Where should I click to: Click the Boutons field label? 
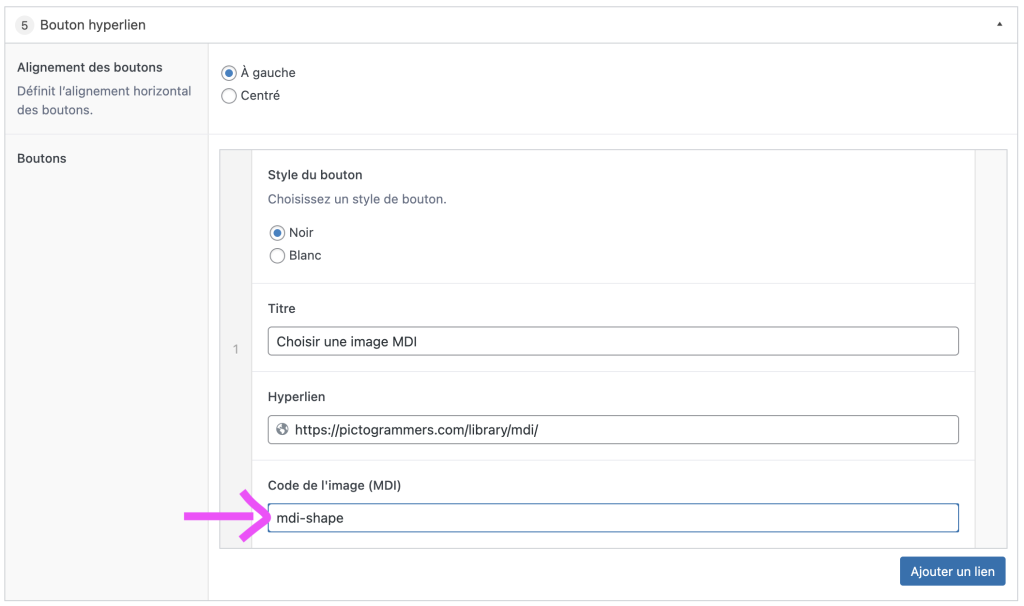coord(42,158)
